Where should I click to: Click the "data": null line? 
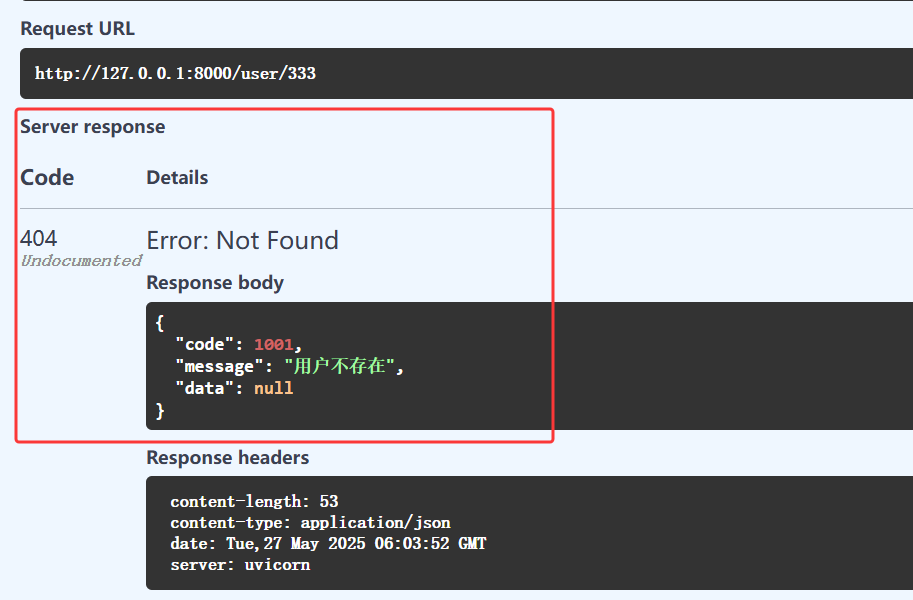(234, 389)
